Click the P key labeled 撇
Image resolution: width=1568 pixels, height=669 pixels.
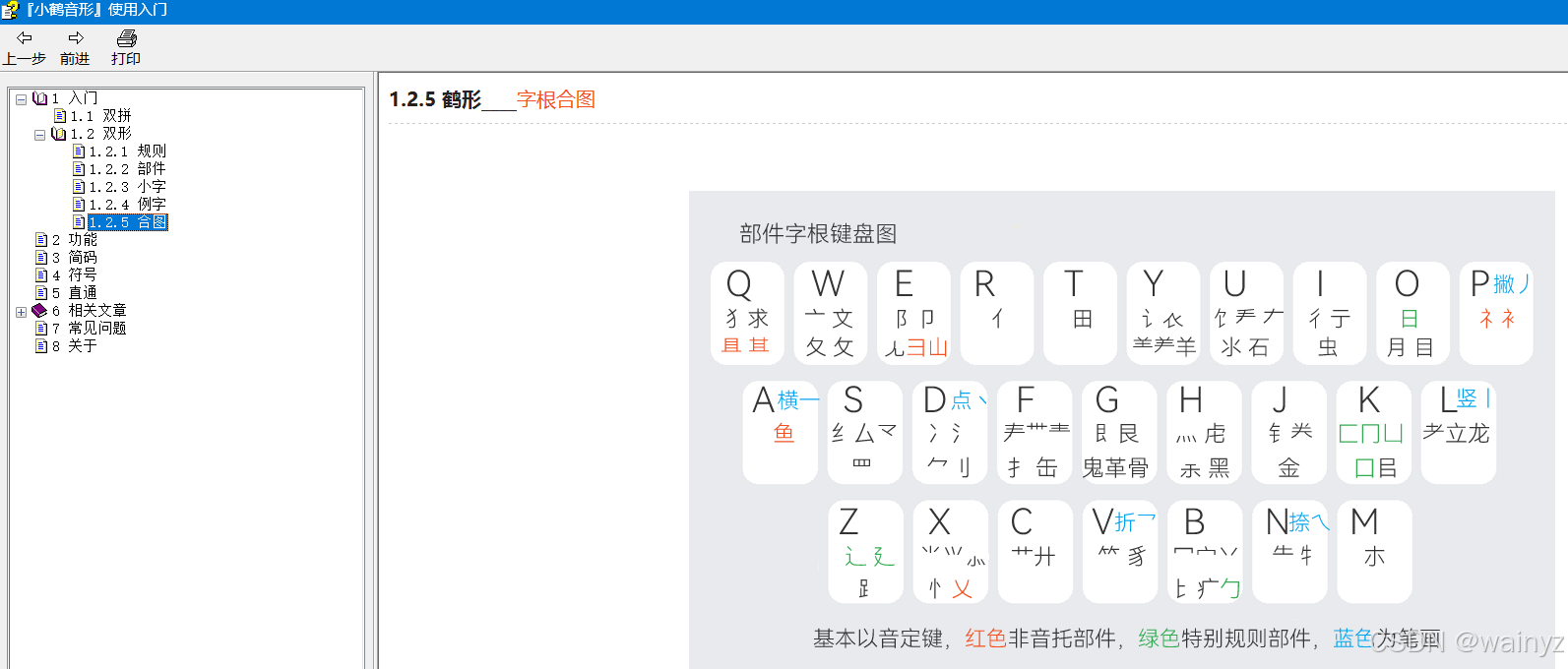[1496, 313]
